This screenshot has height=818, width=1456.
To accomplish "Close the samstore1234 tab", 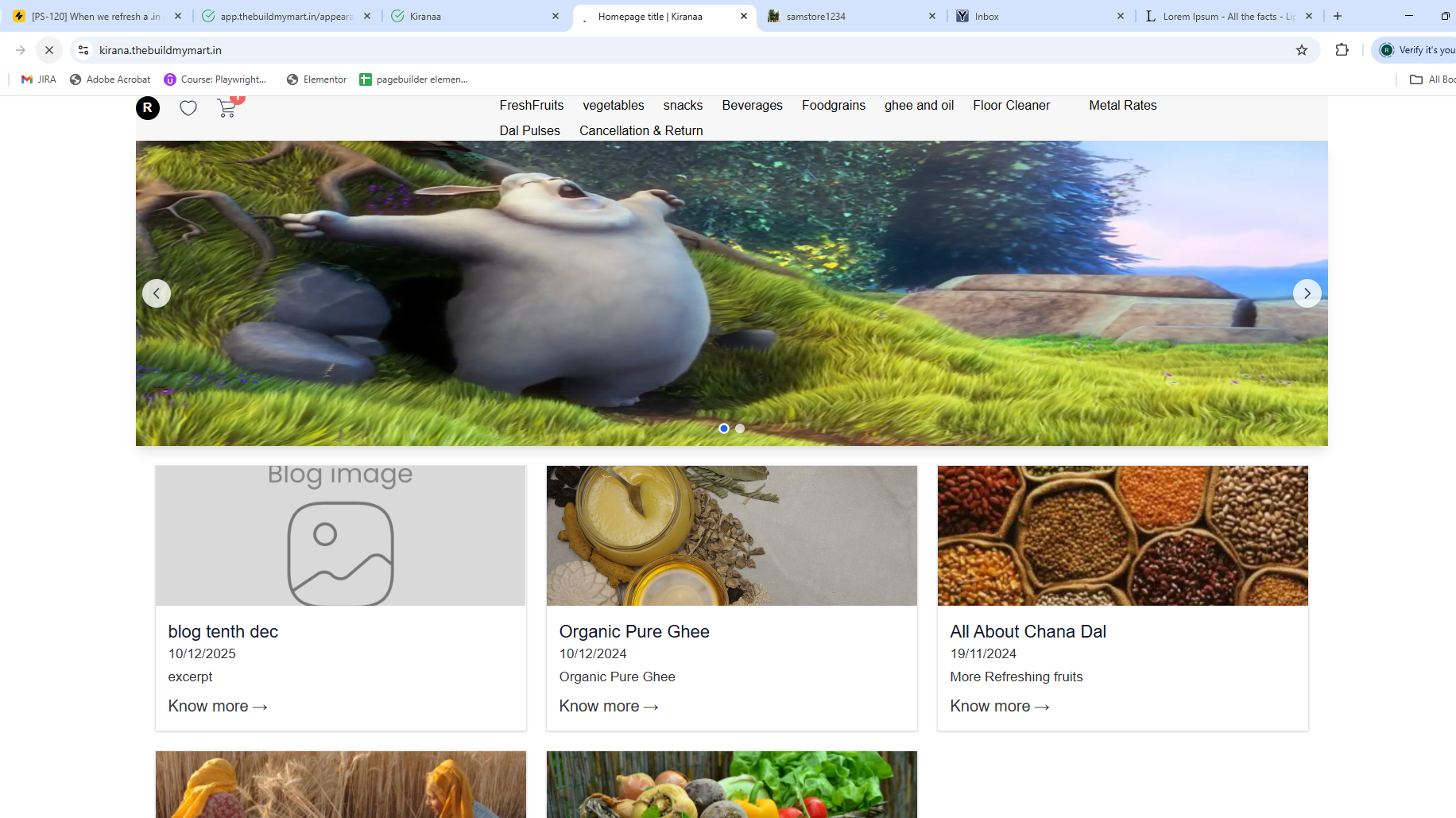I will coord(932,16).
